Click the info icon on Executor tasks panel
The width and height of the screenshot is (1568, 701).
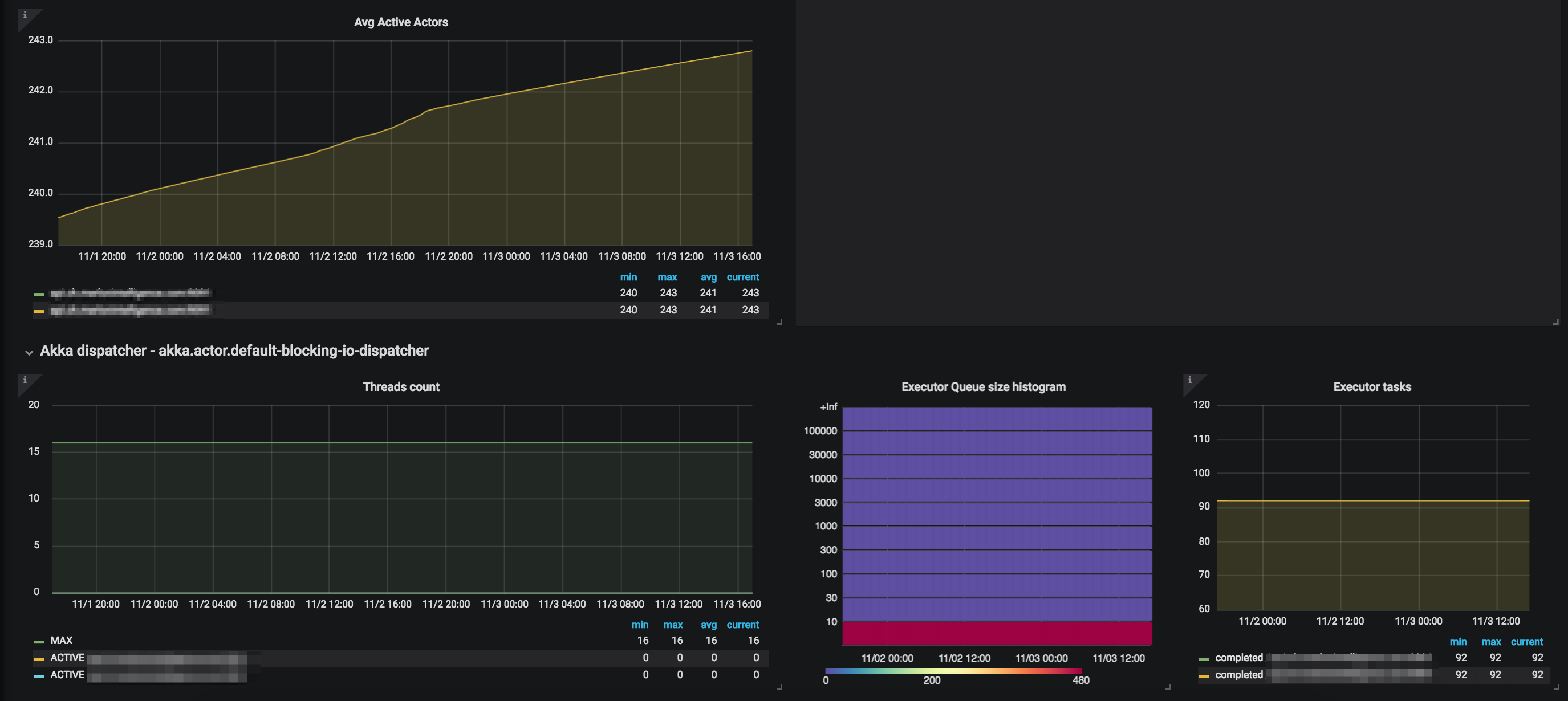1190,380
